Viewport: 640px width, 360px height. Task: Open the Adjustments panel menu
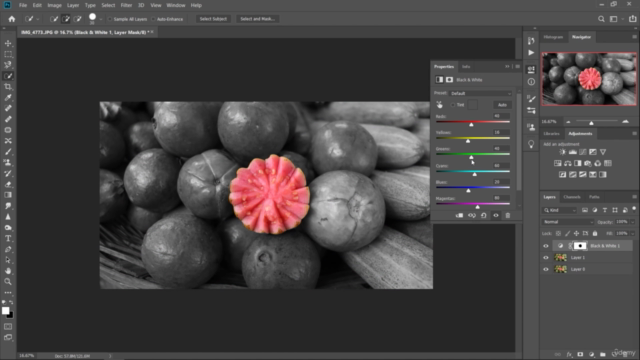click(634, 133)
